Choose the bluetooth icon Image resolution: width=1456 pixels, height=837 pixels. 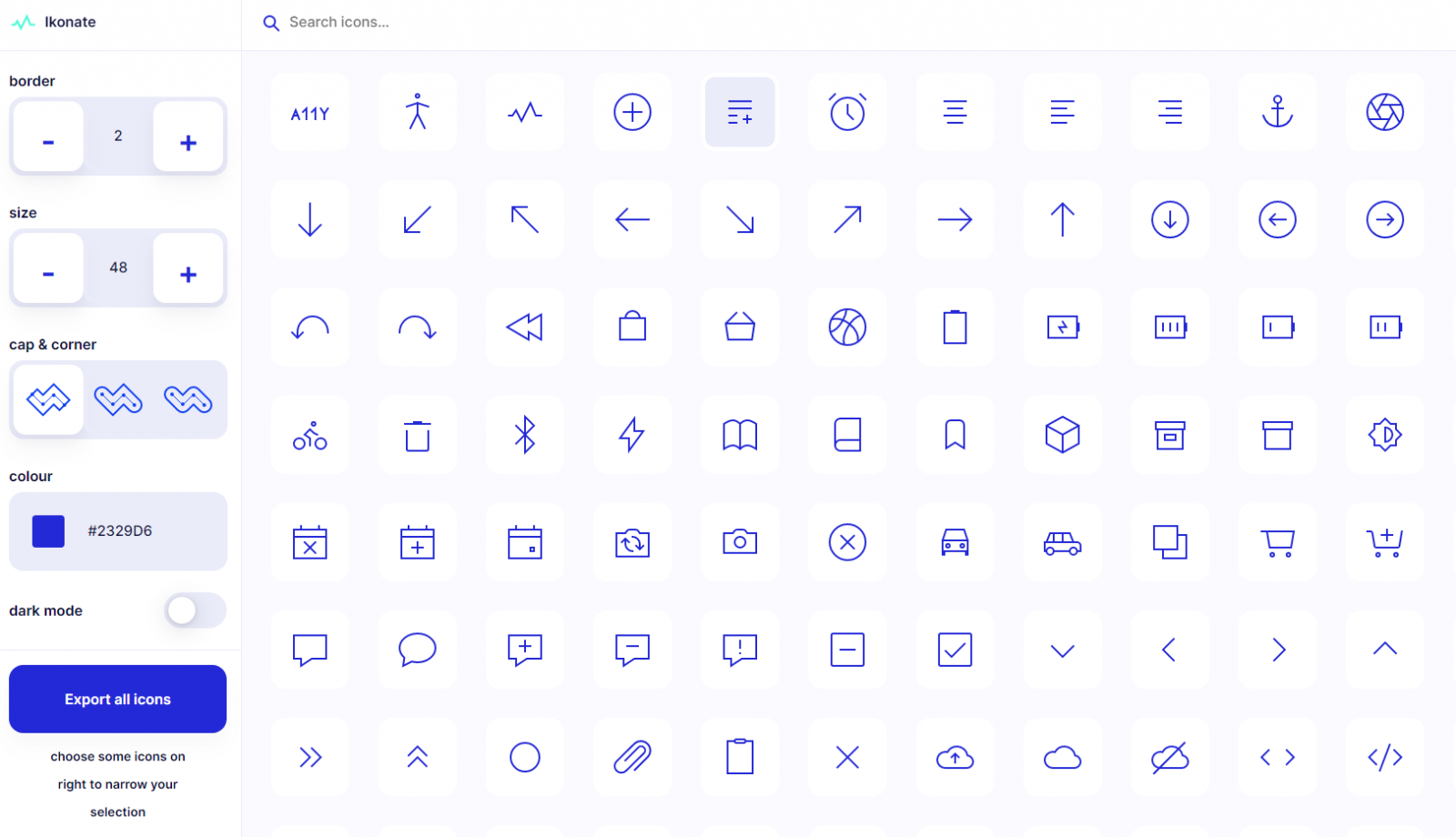point(525,435)
